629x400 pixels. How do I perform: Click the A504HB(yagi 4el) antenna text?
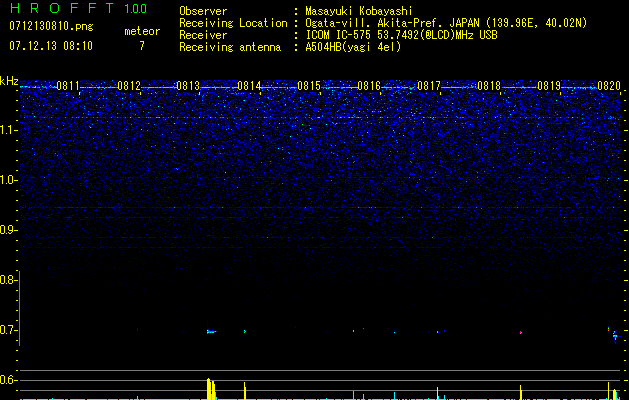(353, 47)
